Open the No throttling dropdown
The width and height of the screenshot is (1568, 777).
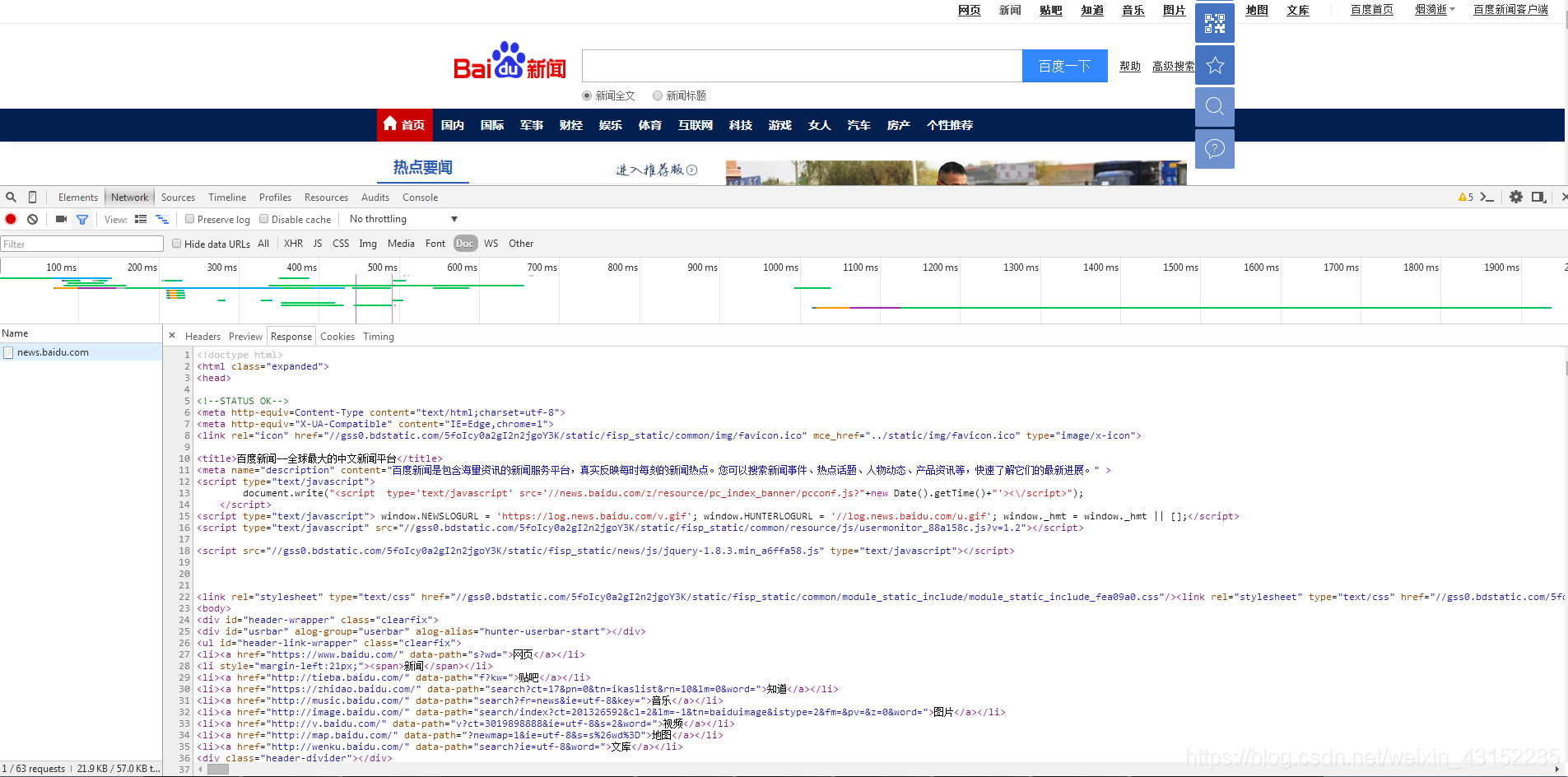click(403, 219)
